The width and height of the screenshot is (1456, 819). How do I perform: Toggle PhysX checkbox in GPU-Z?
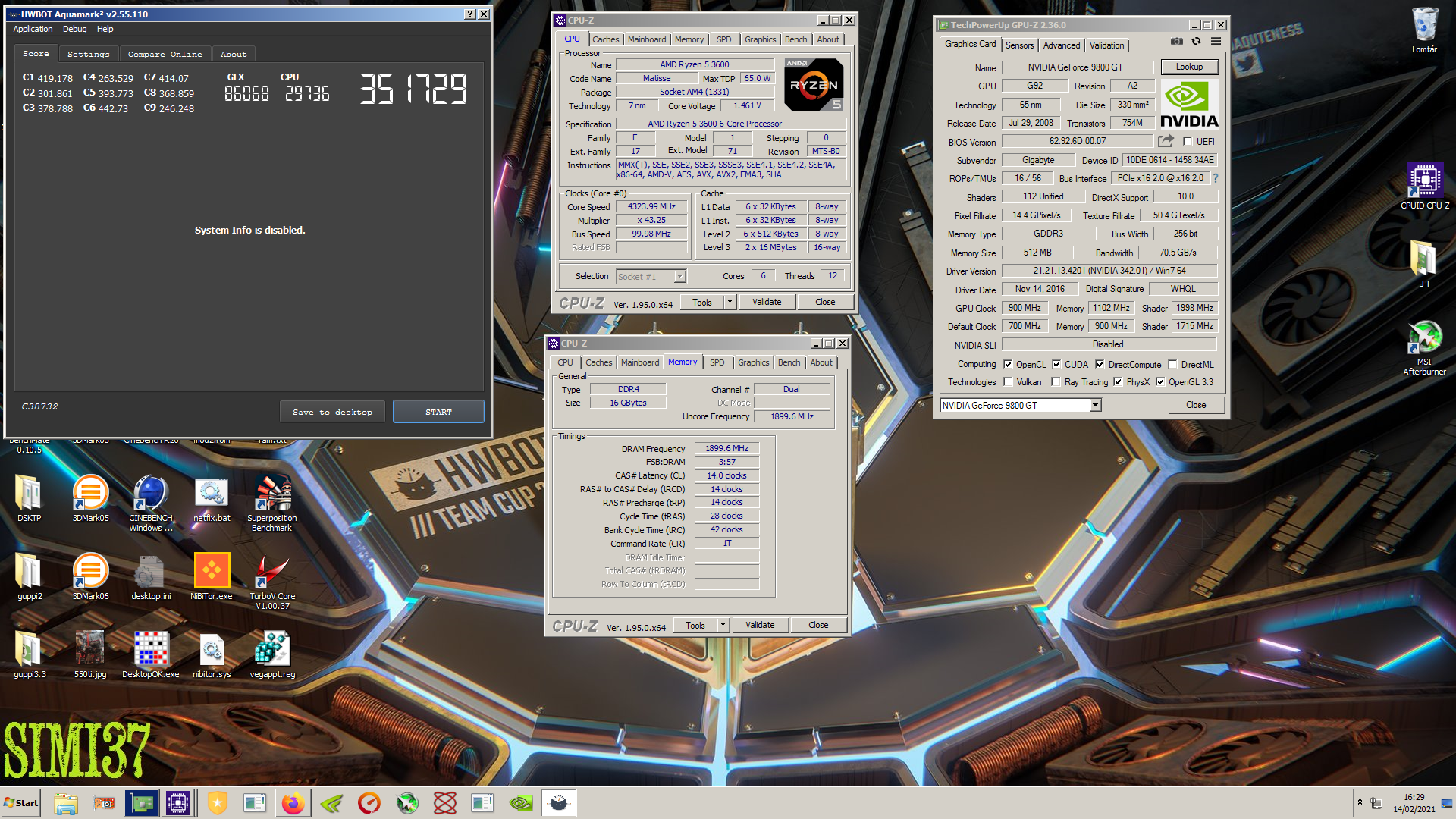tap(1118, 382)
